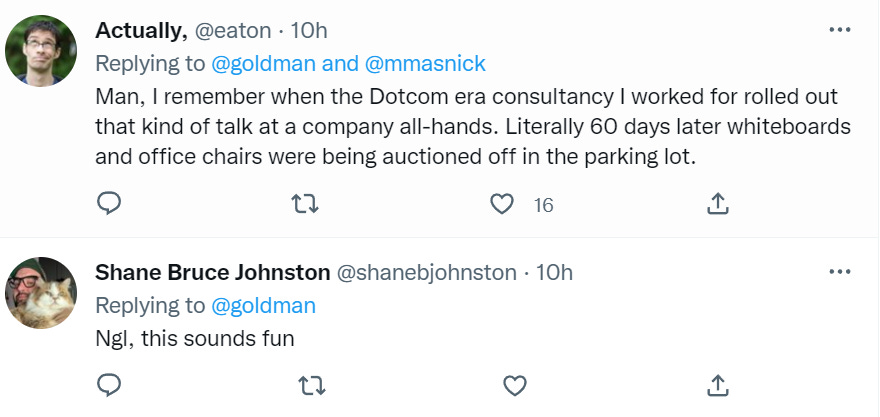Click the 10h timestamp on Shane's tweet
Image resolution: width=880 pixels, height=417 pixels.
pyautogui.click(x=554, y=273)
